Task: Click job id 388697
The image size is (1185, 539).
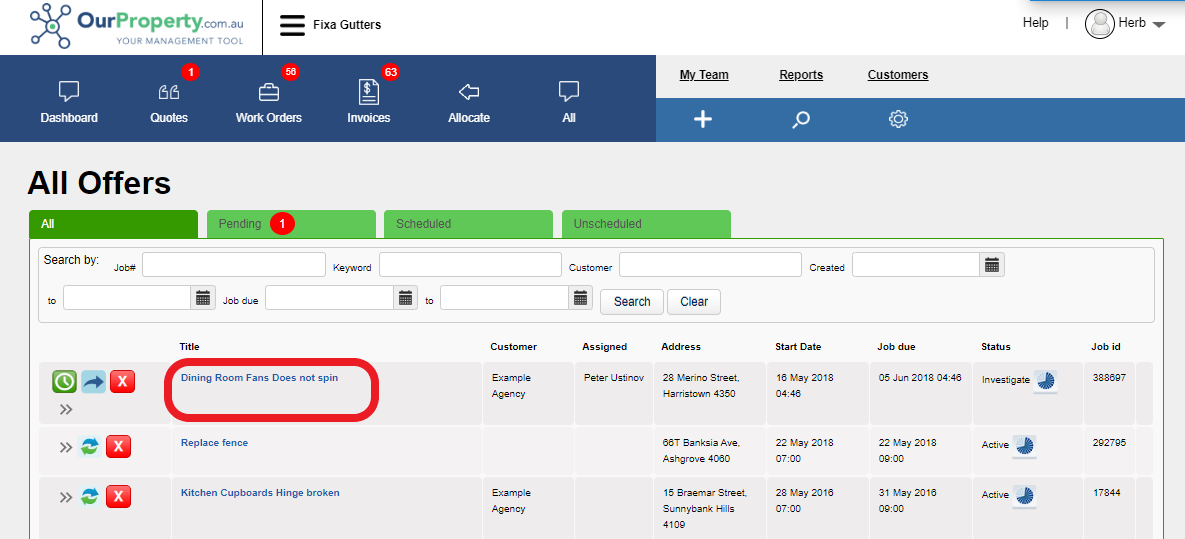Action: 1109,378
